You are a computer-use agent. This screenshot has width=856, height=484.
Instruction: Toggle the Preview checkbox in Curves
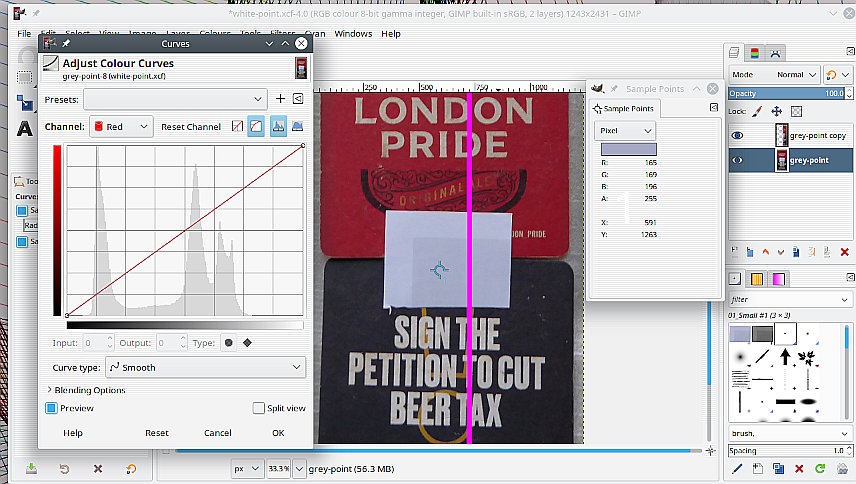pos(51,408)
